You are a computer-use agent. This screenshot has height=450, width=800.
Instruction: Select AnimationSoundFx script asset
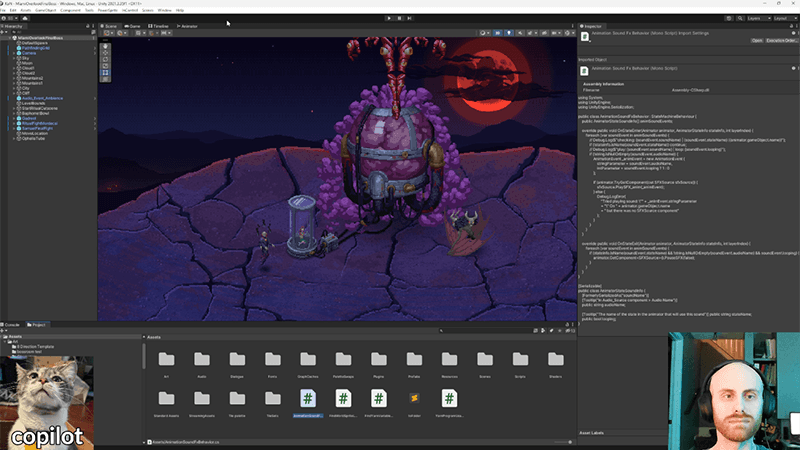[308, 404]
